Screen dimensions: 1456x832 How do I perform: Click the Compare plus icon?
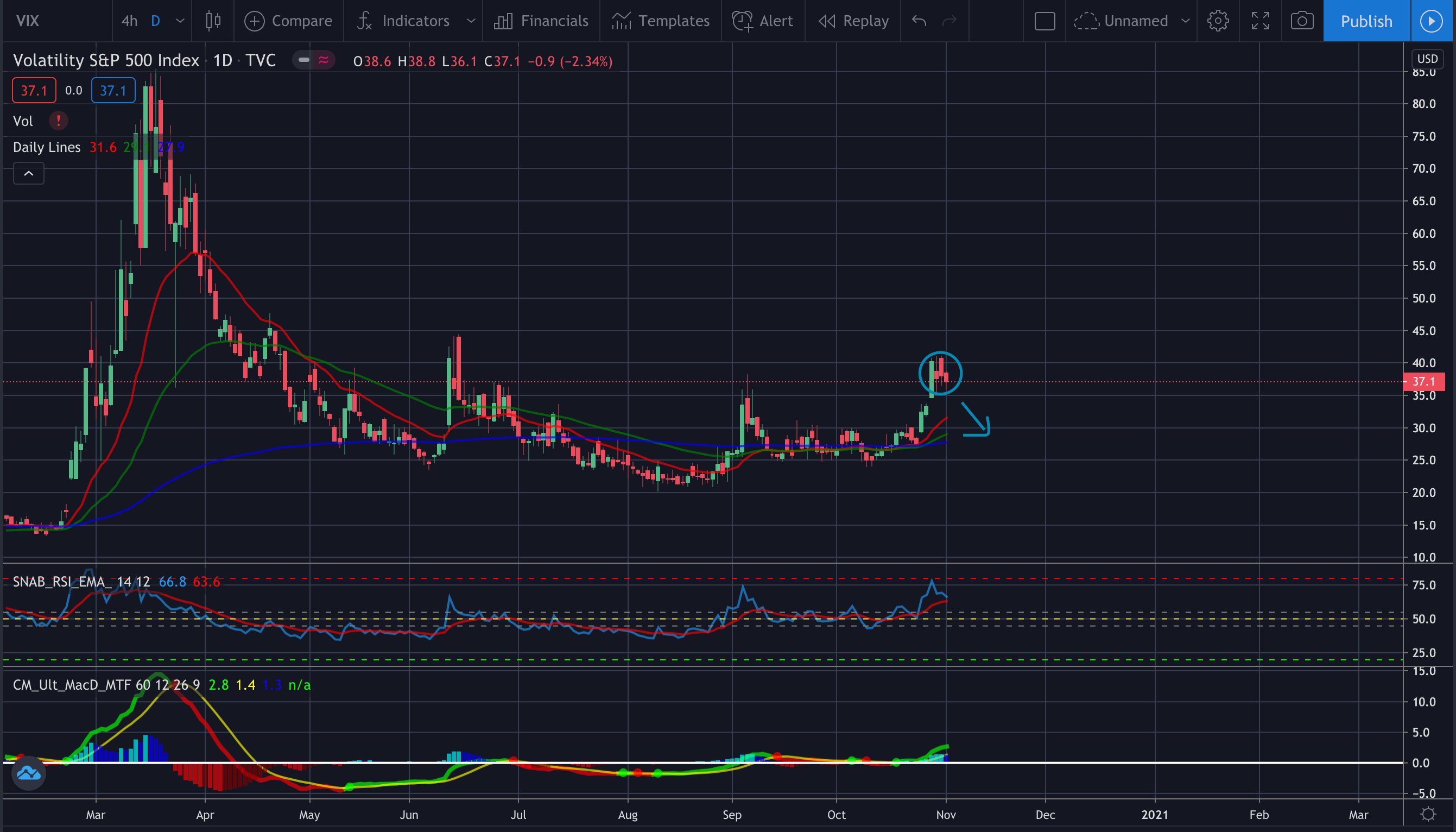coord(254,21)
